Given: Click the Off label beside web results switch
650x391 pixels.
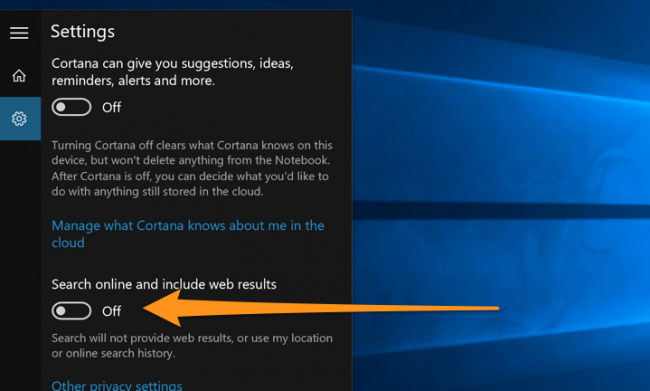Looking at the screenshot, I should (x=112, y=311).
